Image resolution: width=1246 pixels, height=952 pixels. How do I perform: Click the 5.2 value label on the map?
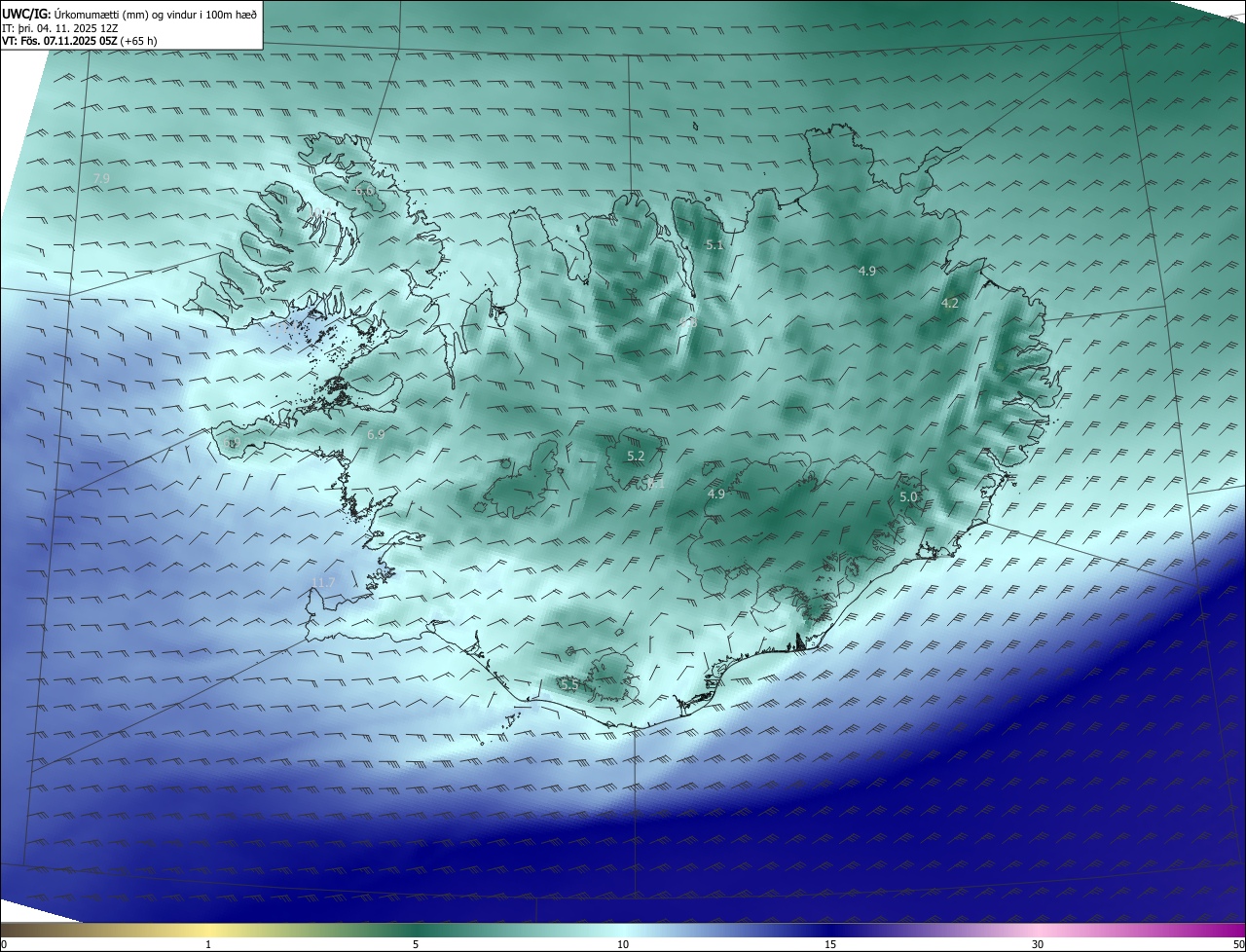tap(636, 456)
